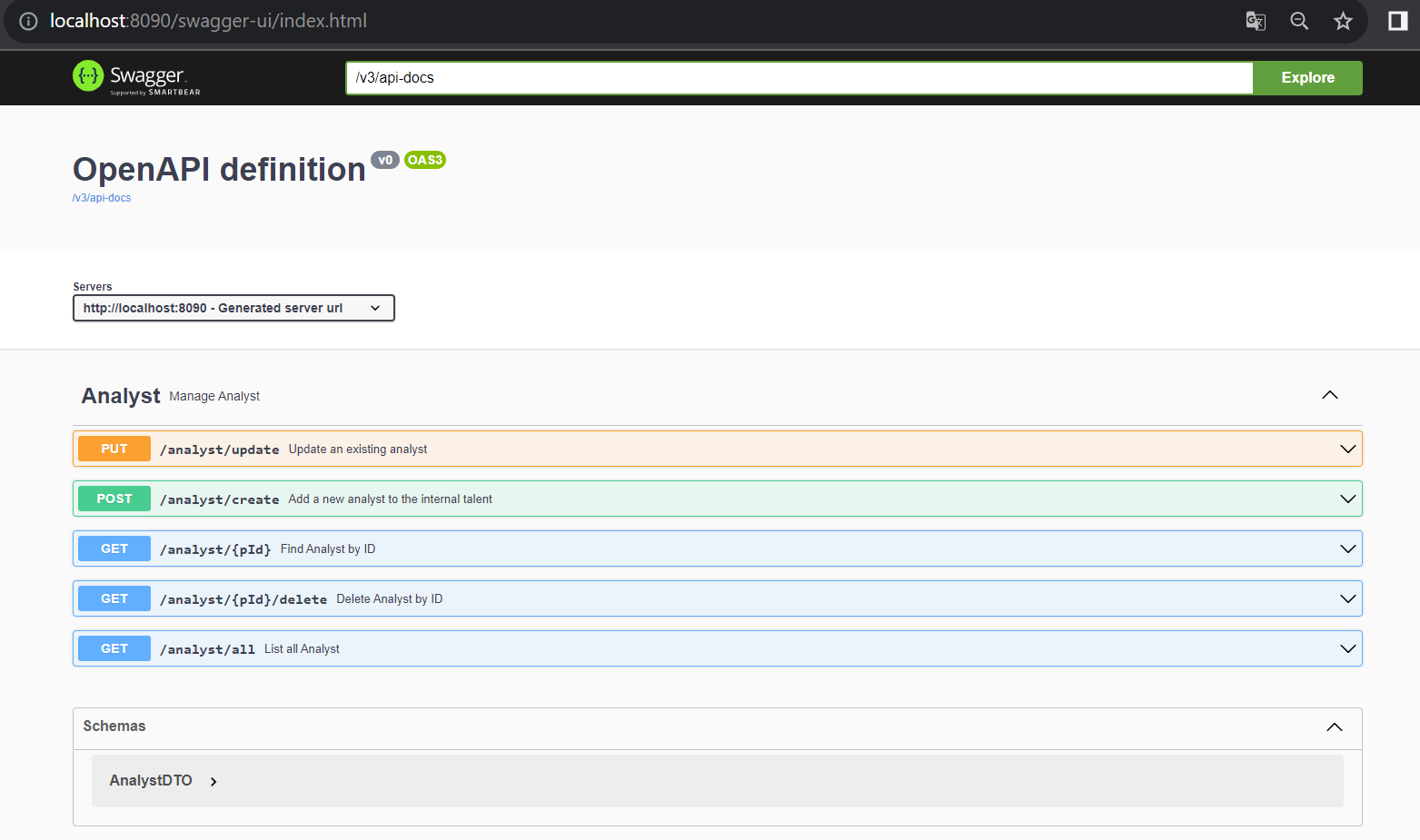The width and height of the screenshot is (1420, 840).
Task: Click the Swagger logo
Action: 136,77
